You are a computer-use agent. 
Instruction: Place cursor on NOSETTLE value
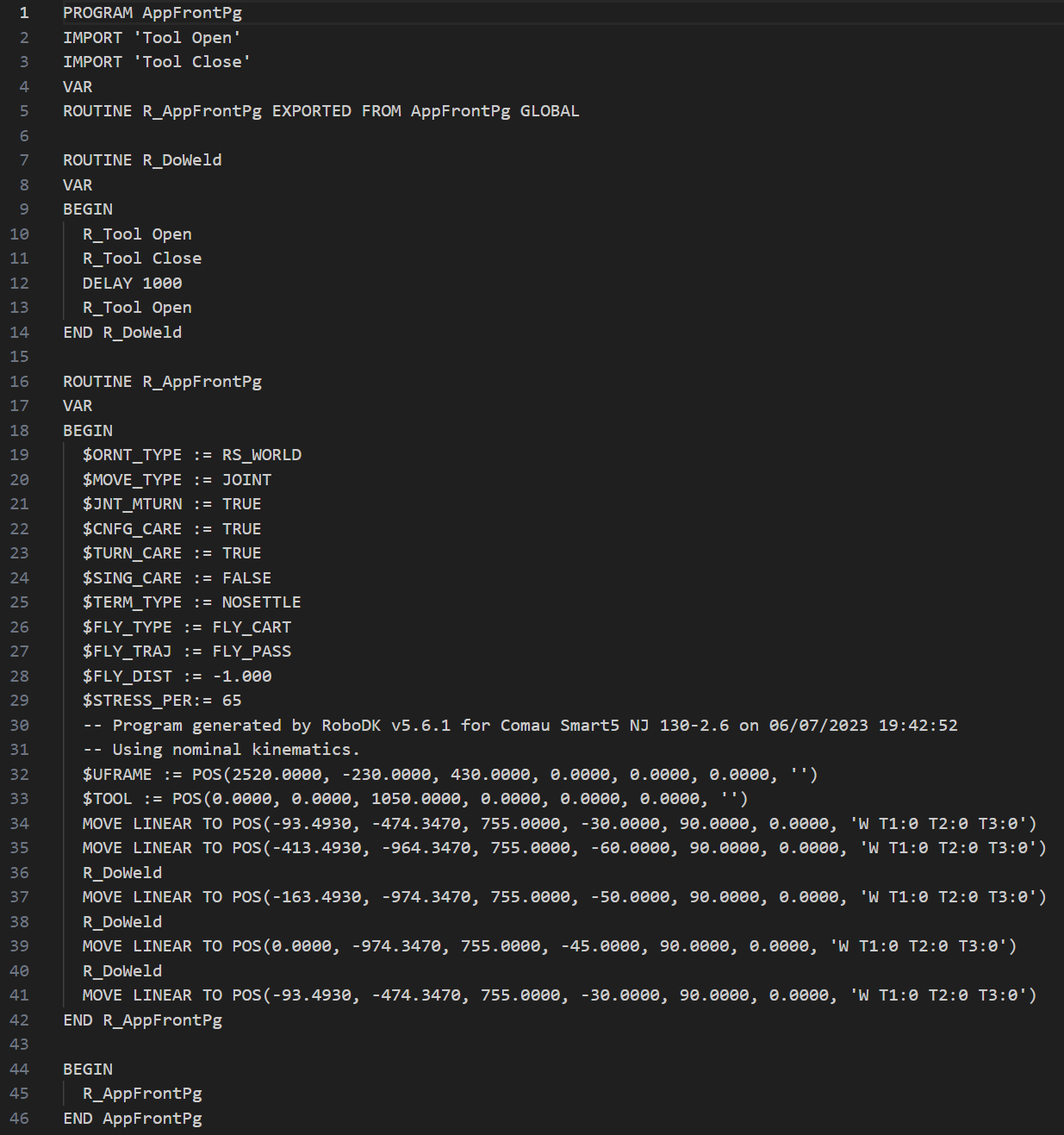261,602
